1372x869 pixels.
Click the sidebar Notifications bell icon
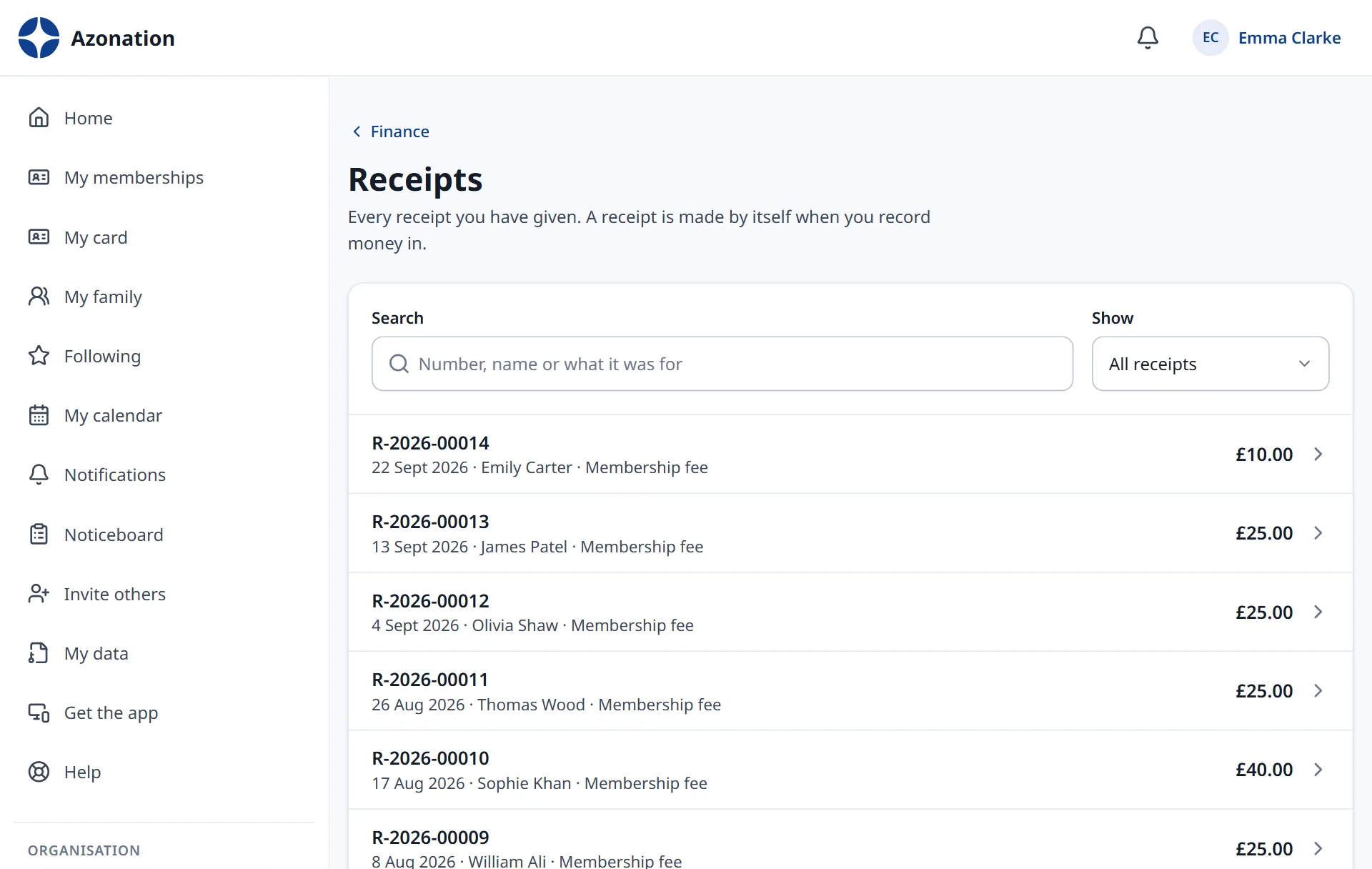click(x=39, y=475)
